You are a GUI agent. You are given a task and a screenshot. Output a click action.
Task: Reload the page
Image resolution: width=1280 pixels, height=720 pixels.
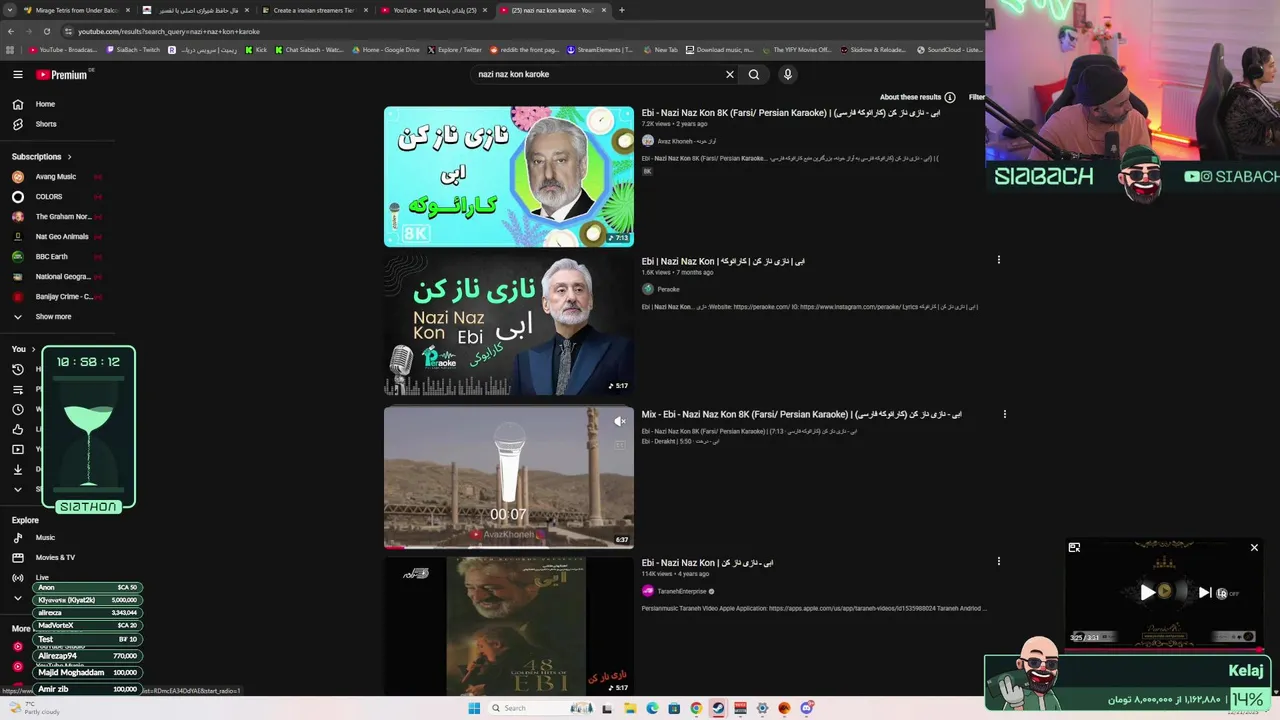click(x=46, y=31)
